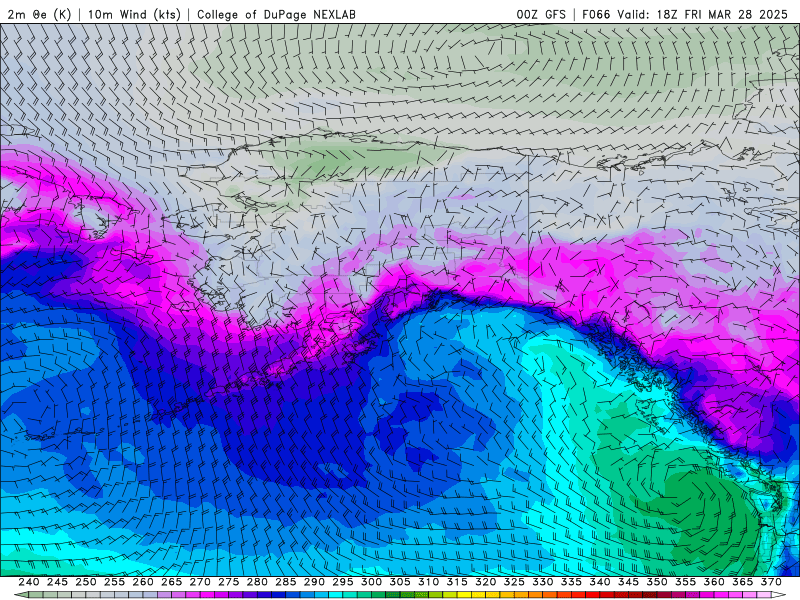Image resolution: width=800 pixels, height=600 pixels.
Task: Click the 355 value on the color scale
Action: (686, 582)
